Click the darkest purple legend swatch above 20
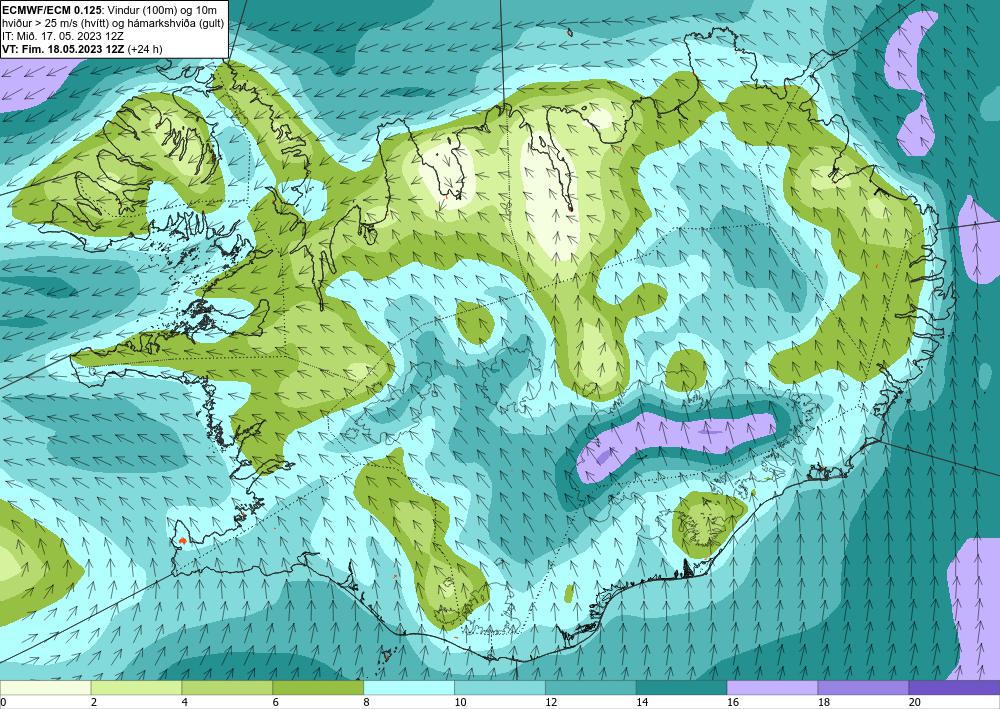Viewport: 1000px width, 709px height. (x=954, y=687)
